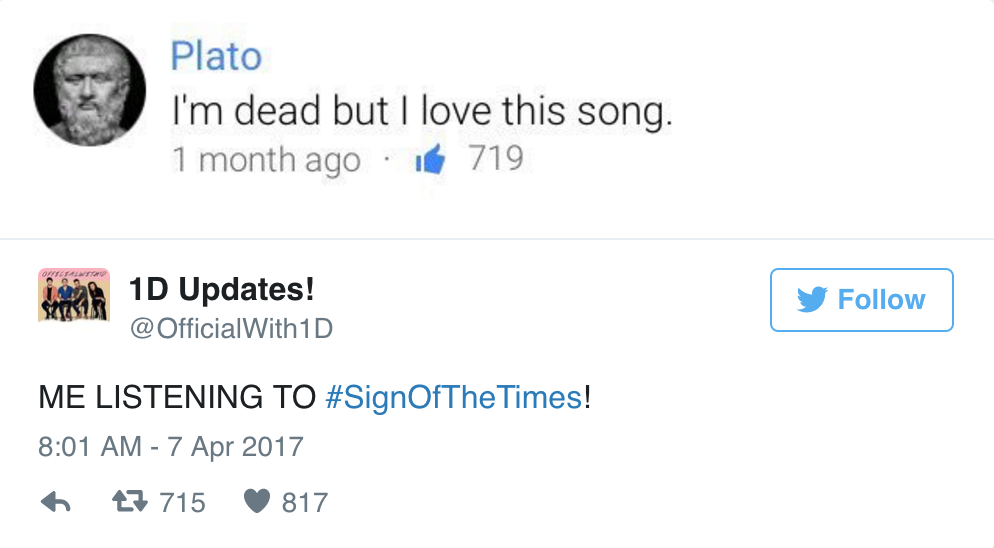
Task: Select the "I'm dead but I love this song." comment
Action: point(420,111)
